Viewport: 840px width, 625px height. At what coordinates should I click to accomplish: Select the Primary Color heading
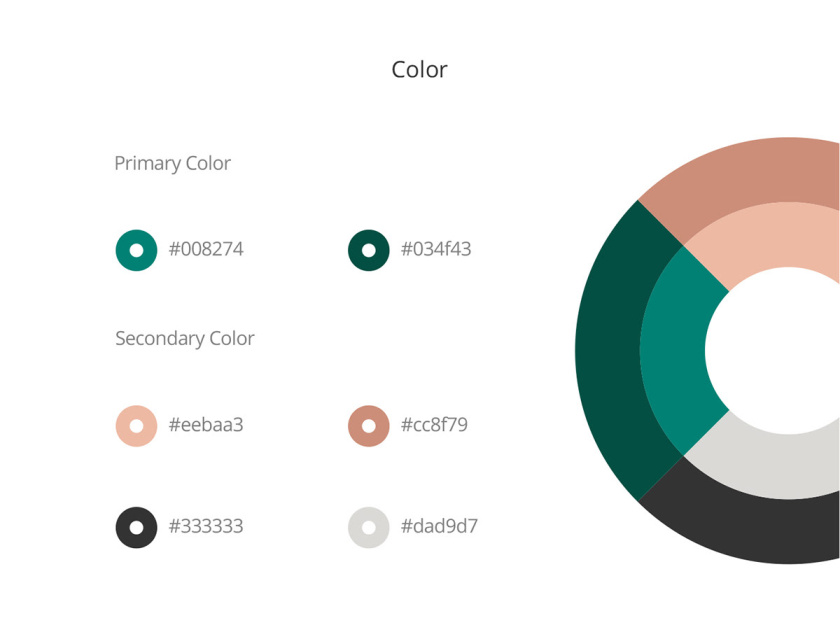172,163
